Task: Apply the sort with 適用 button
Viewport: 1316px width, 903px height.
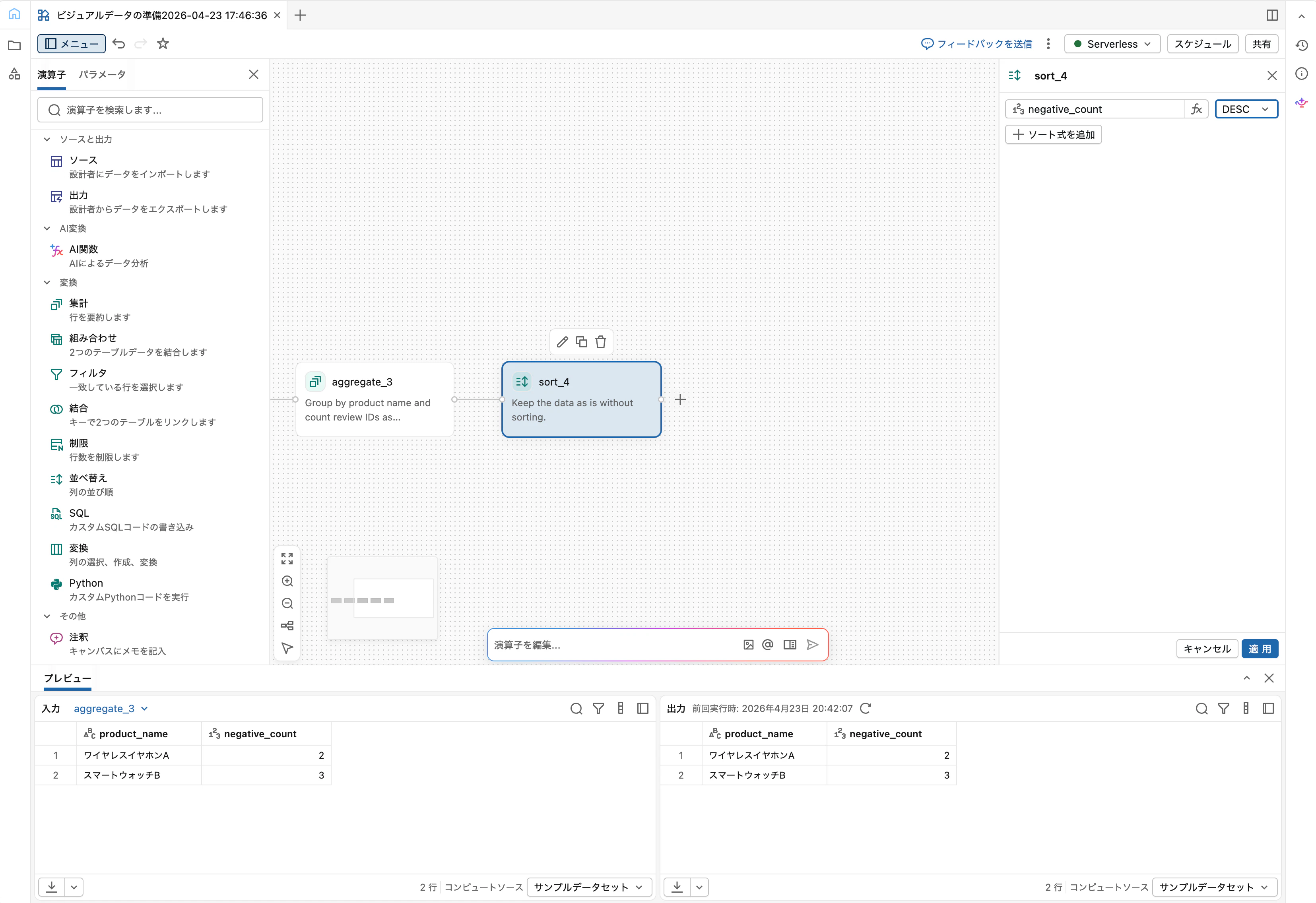Action: 1260,649
